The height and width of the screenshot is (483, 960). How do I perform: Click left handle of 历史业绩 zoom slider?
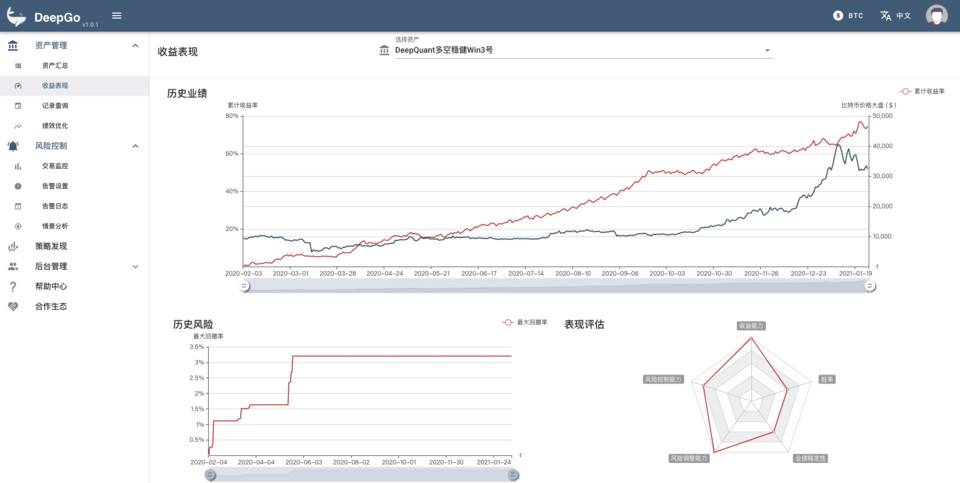coord(245,286)
